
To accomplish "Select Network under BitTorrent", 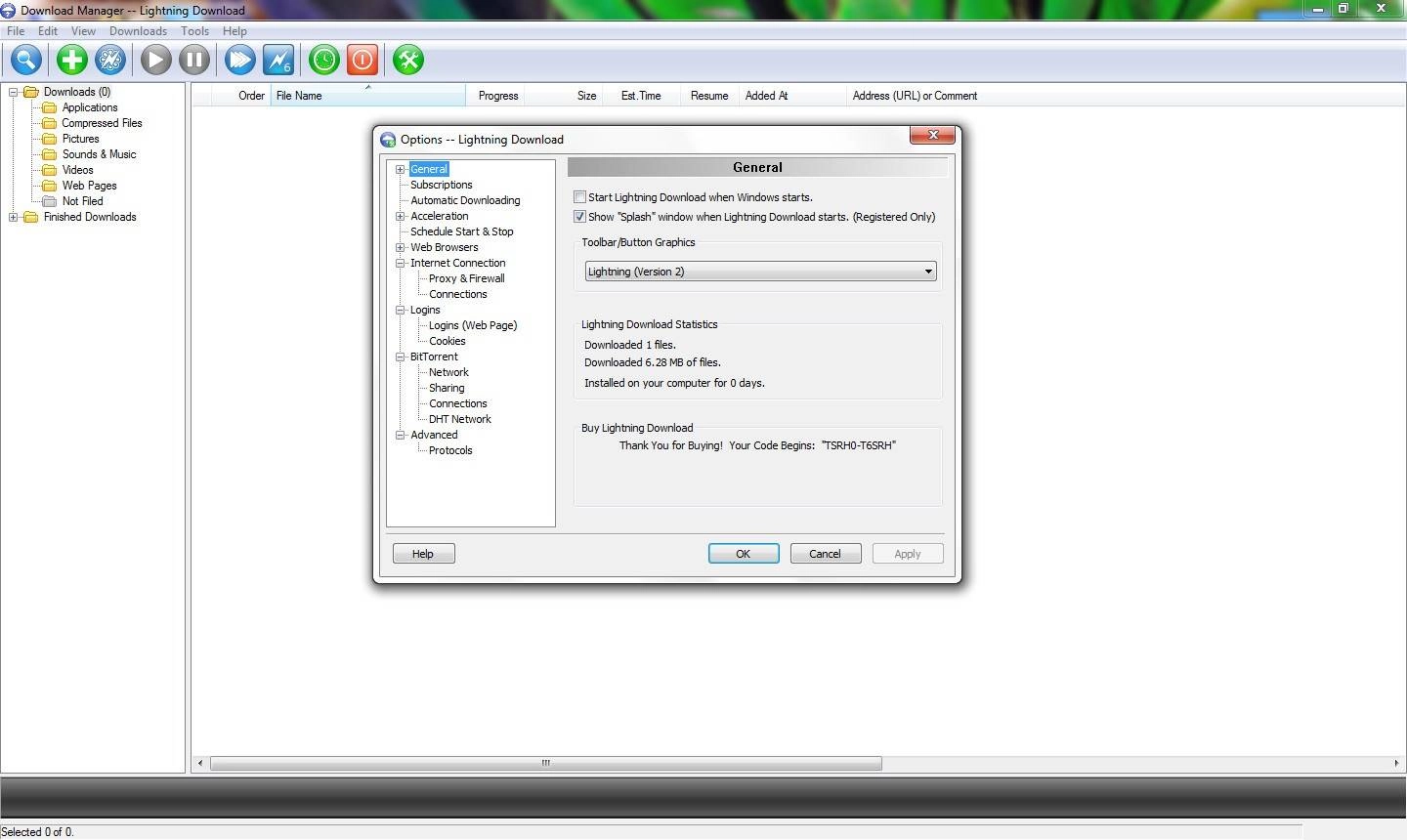I will 448,372.
